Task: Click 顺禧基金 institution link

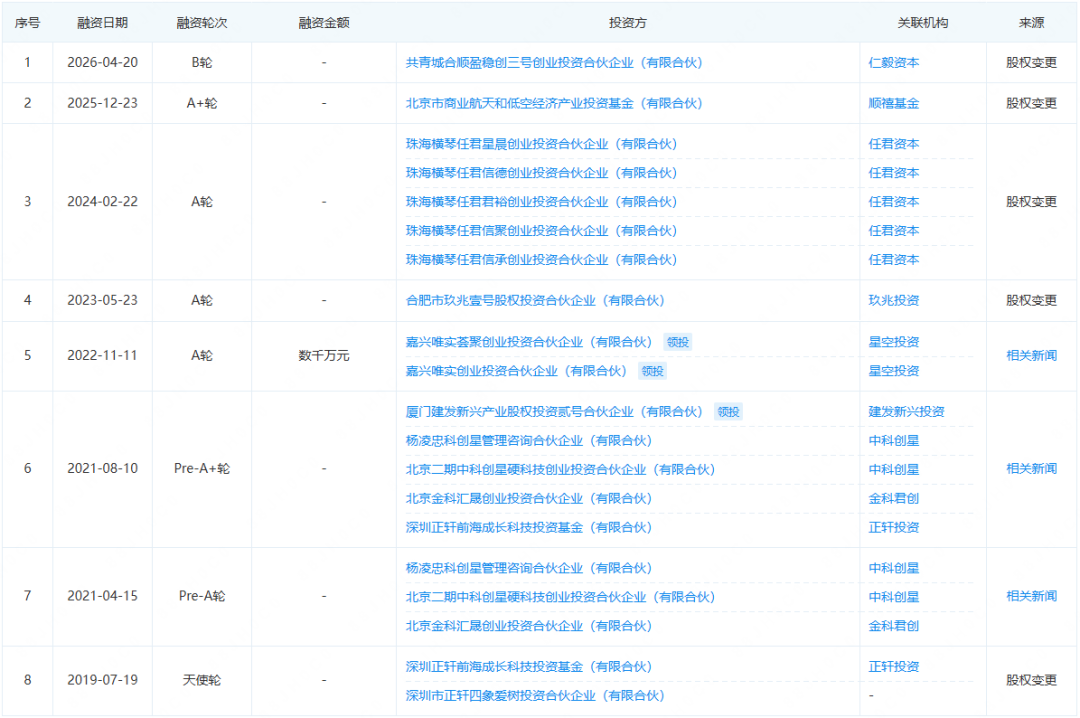Action: [x=893, y=103]
